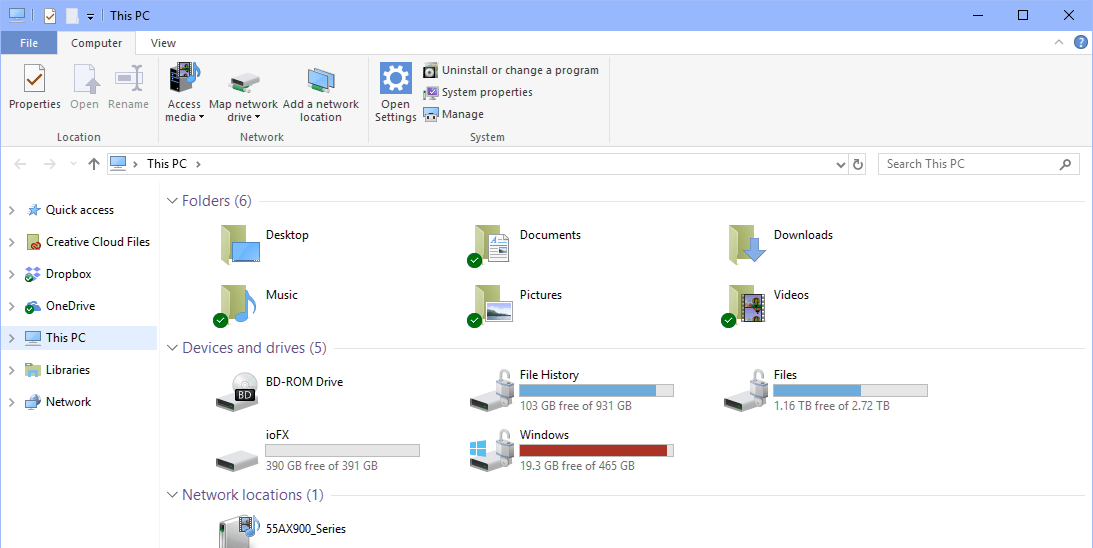
Task: Click Add a network location icon
Action: coord(321,80)
